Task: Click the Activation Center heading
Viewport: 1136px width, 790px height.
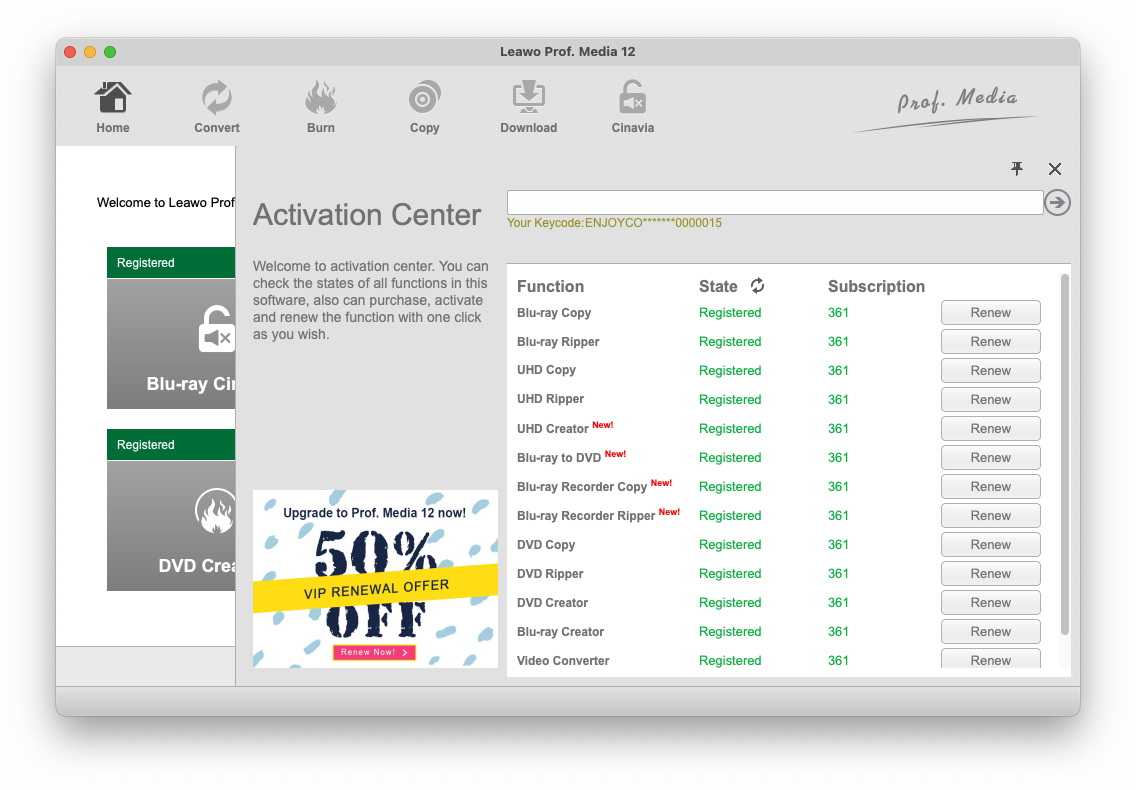Action: click(367, 215)
